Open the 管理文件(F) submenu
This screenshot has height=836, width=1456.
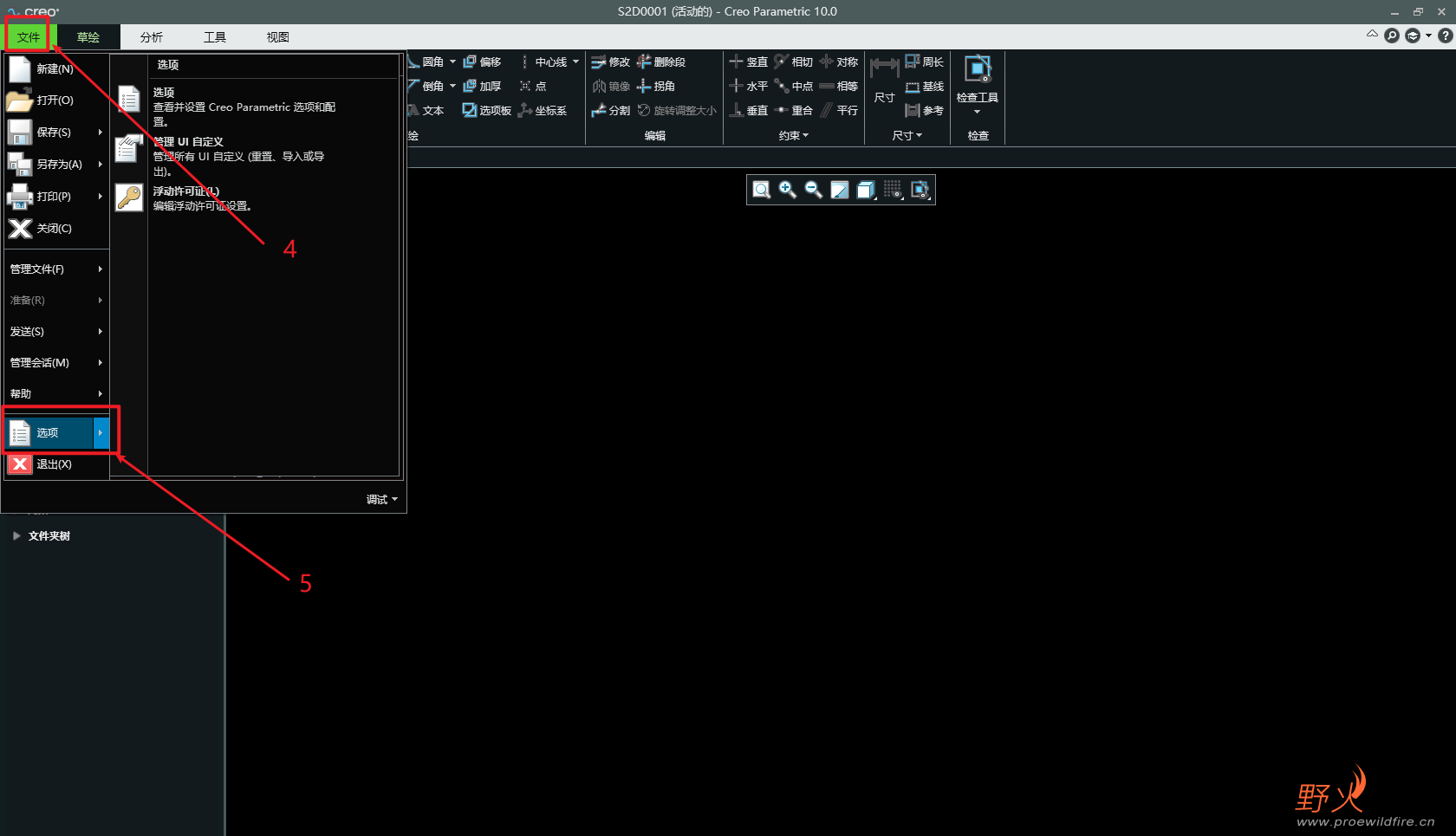[x=56, y=269]
